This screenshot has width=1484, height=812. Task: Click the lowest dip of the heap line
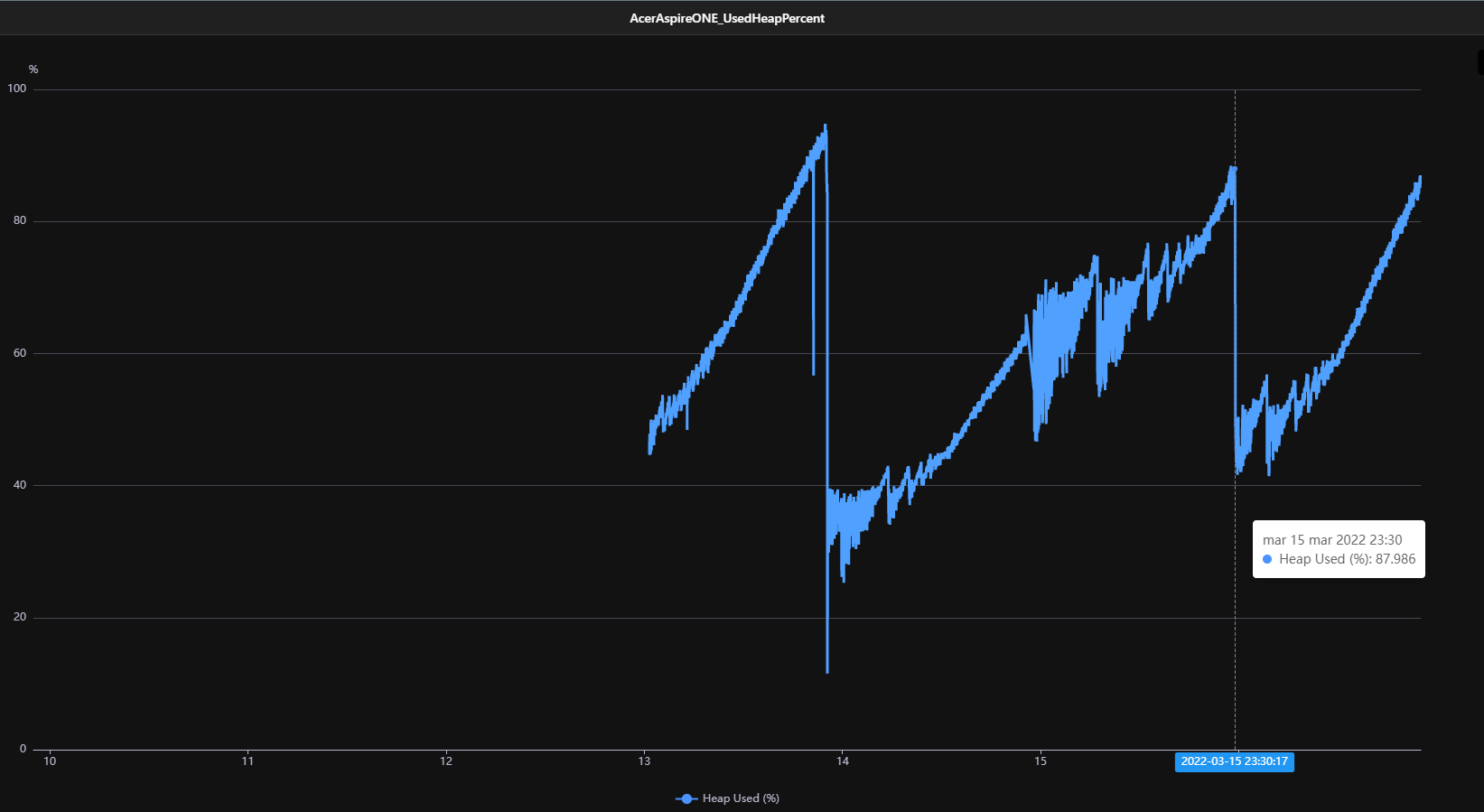(x=827, y=671)
